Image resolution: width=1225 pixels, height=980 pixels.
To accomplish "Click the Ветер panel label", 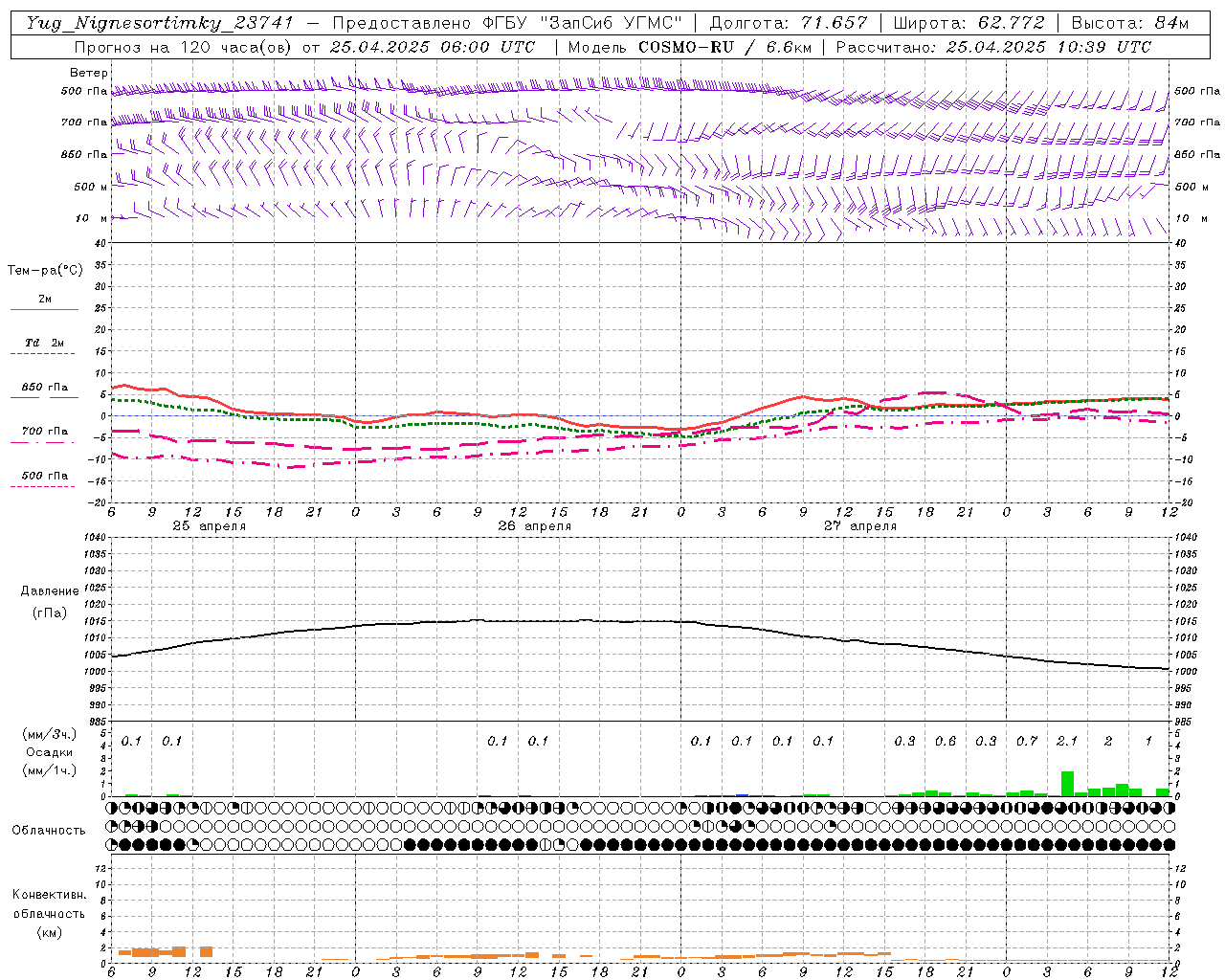I will (88, 73).
